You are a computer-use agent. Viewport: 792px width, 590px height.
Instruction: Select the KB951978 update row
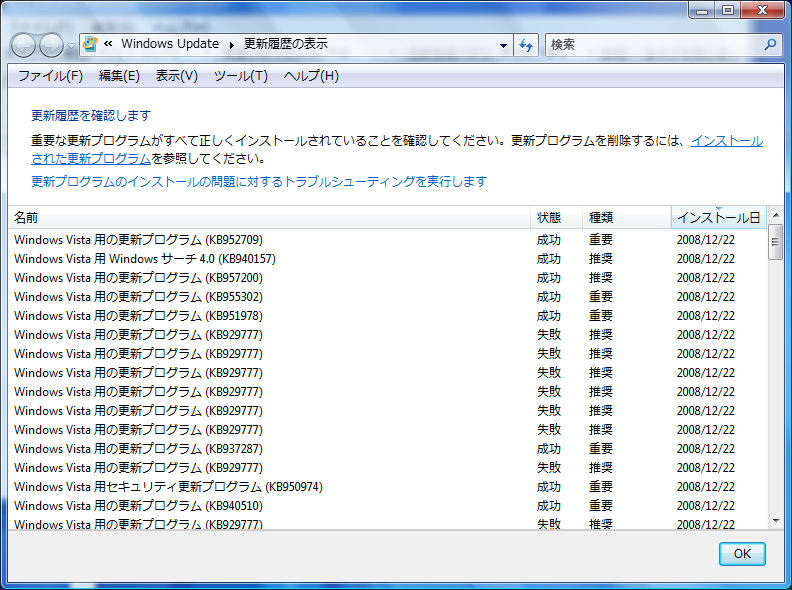coord(388,316)
